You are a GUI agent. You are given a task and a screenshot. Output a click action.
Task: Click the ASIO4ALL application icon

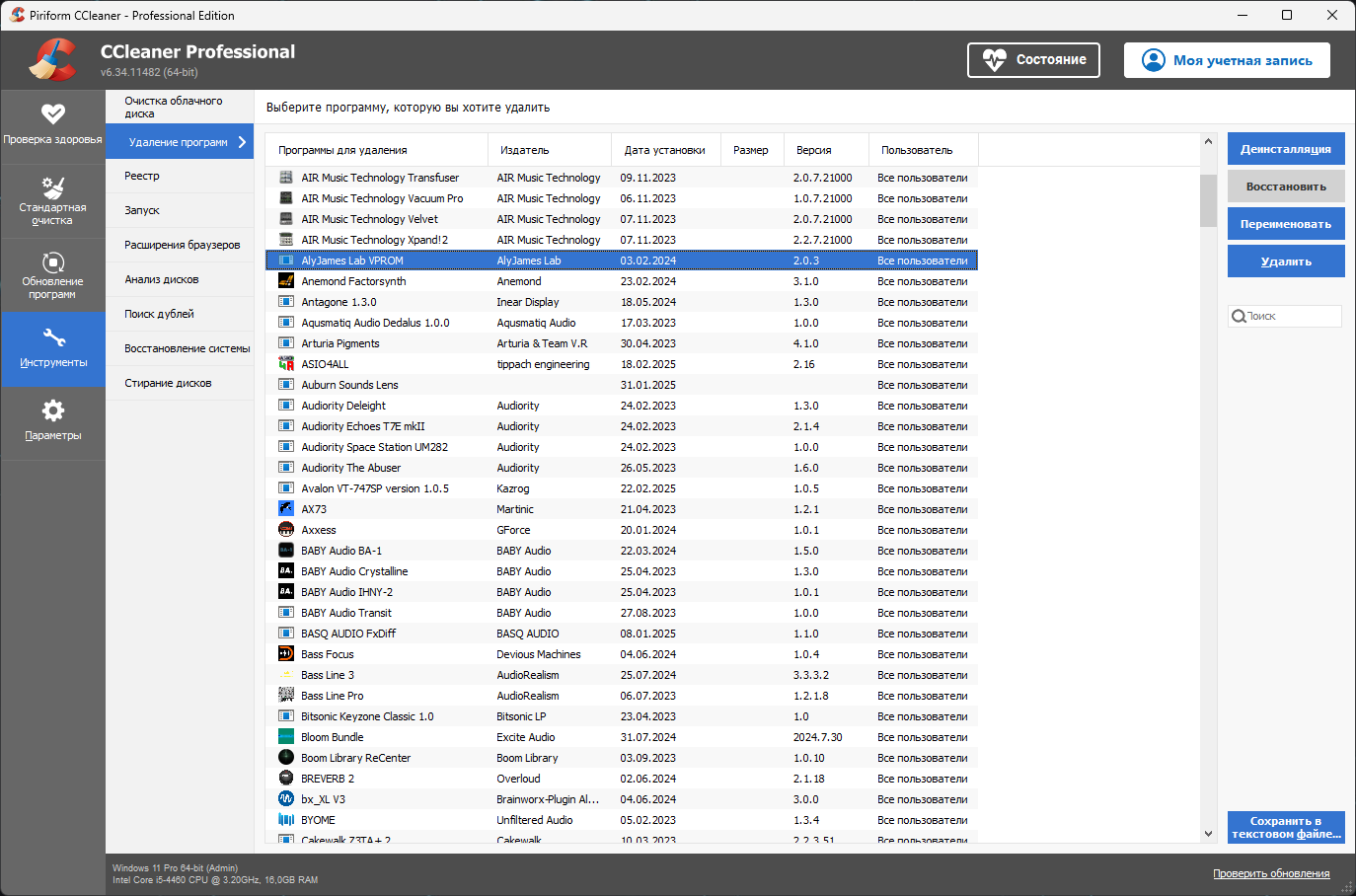pos(286,363)
